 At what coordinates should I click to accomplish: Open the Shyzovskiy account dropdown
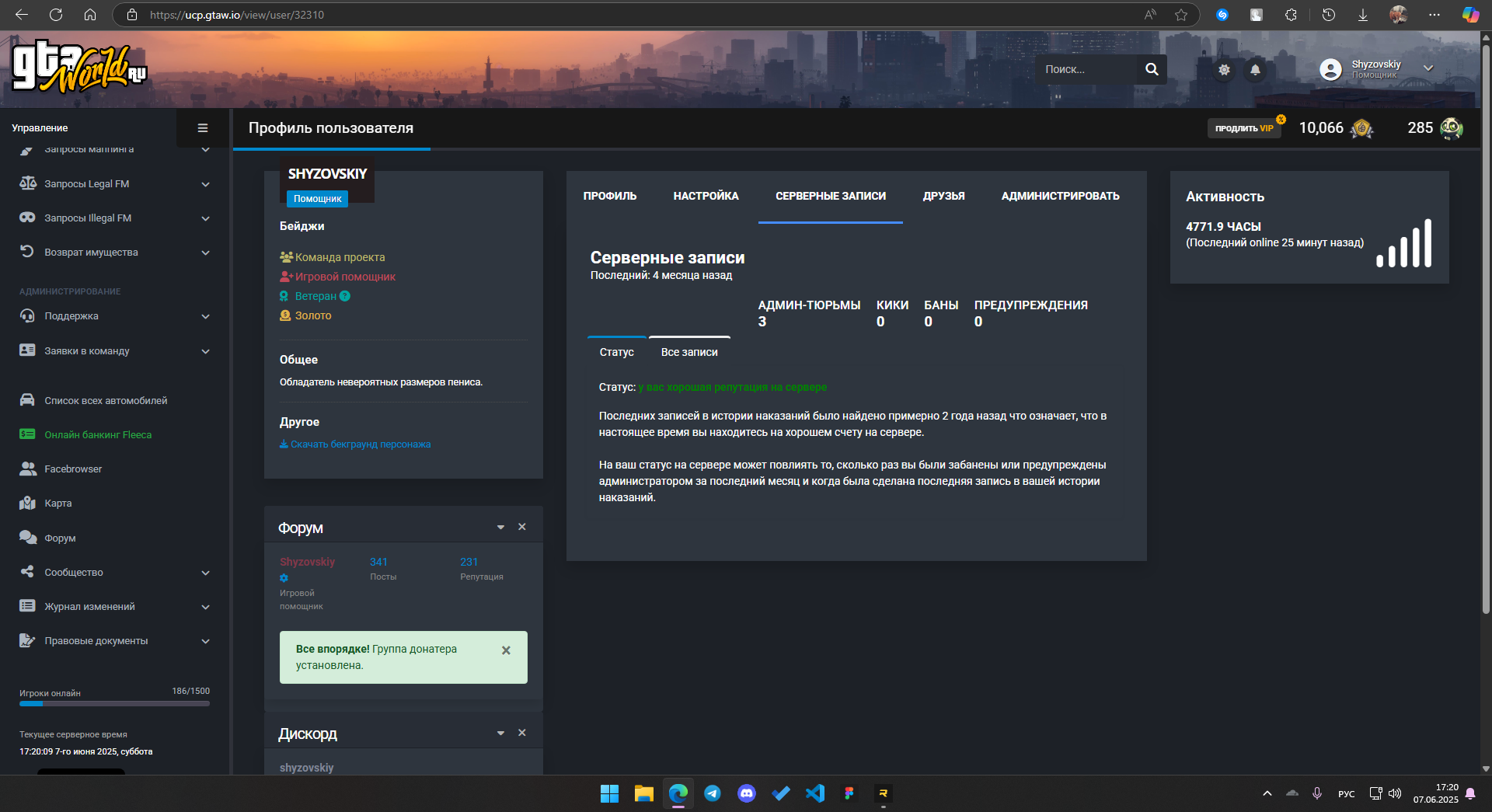(x=1428, y=68)
